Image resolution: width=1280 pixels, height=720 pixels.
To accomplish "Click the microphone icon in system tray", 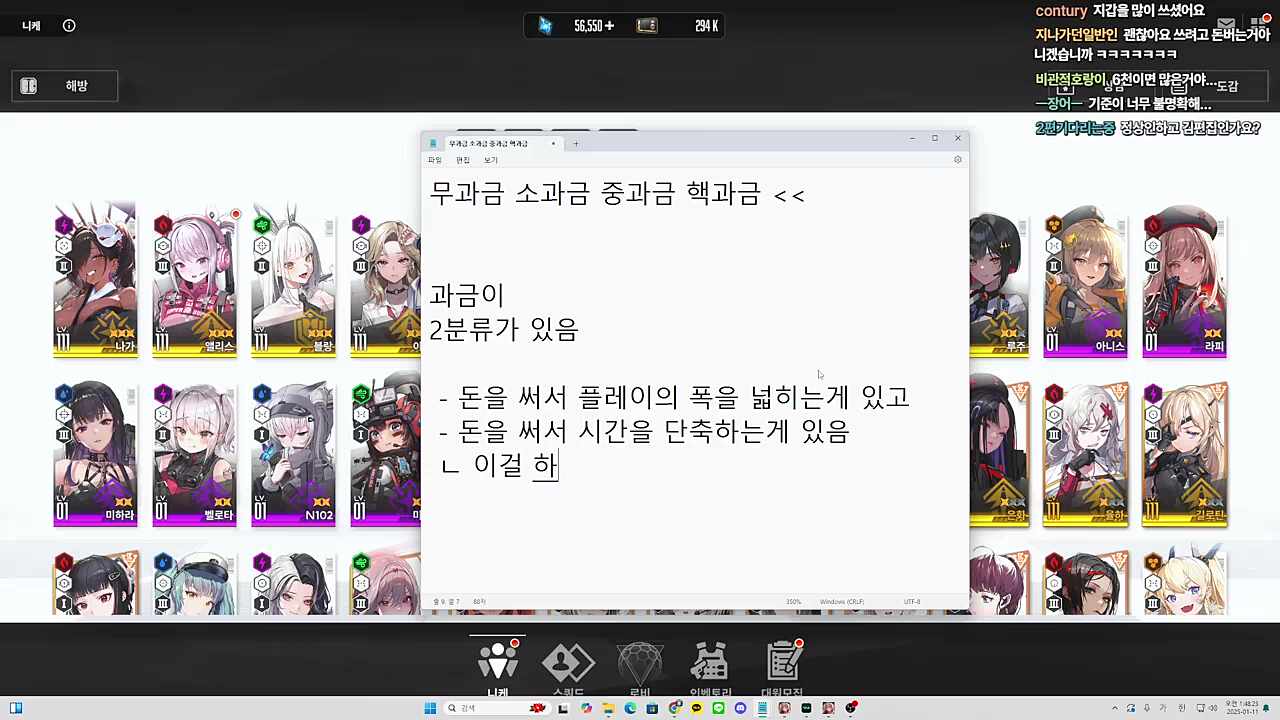I will [x=1147, y=708].
